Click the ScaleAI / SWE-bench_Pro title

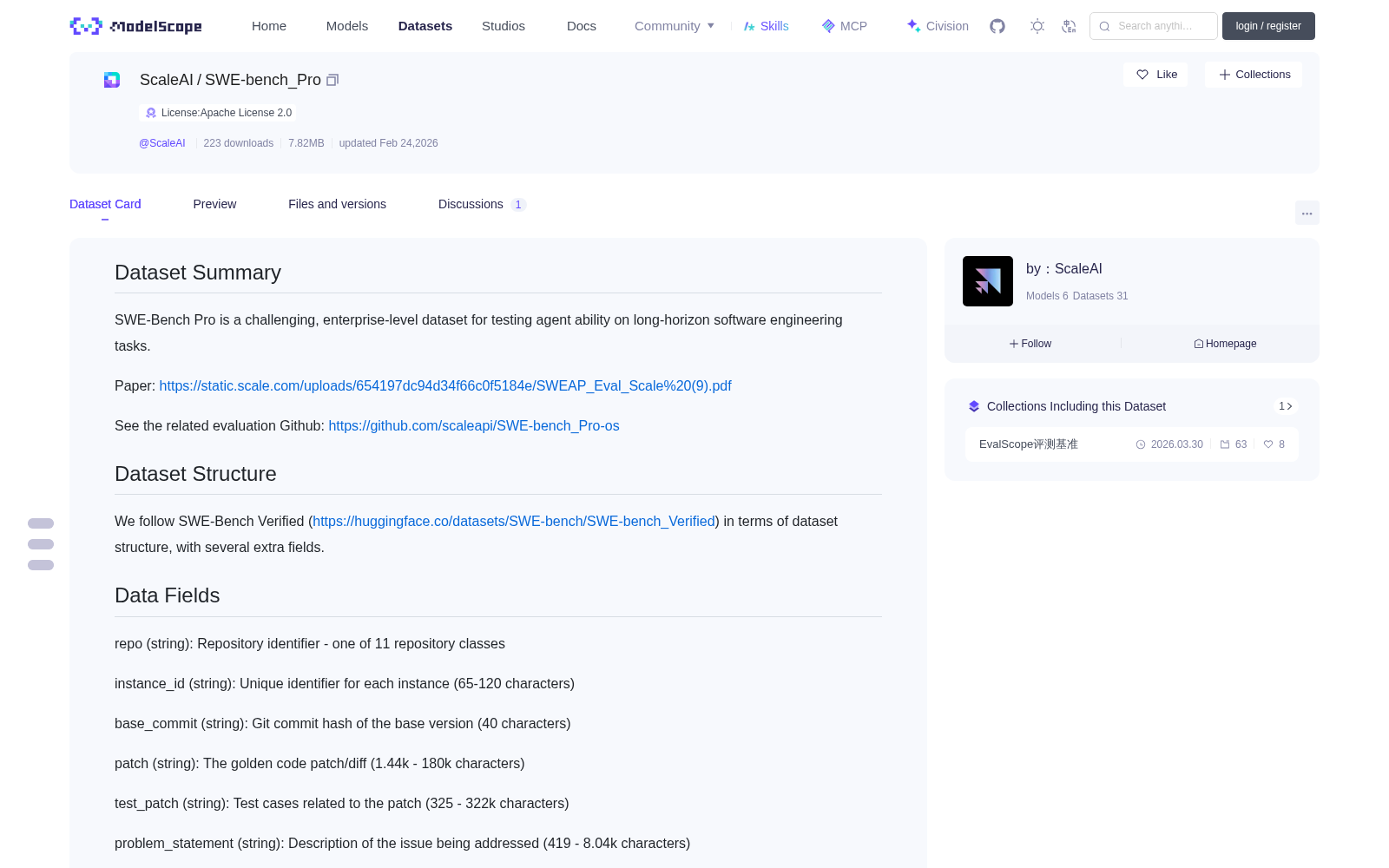pyautogui.click(x=230, y=80)
